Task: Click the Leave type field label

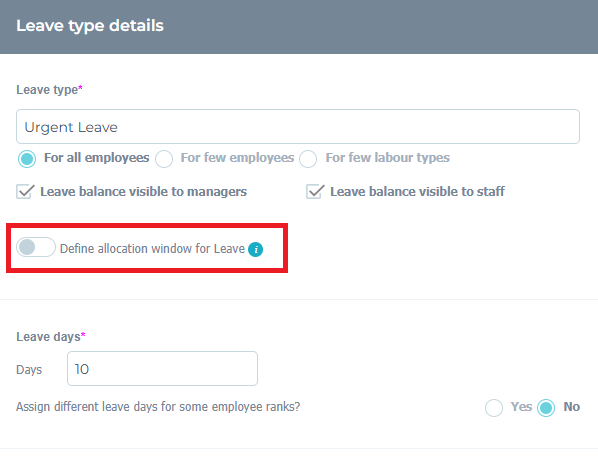Action: click(x=49, y=90)
